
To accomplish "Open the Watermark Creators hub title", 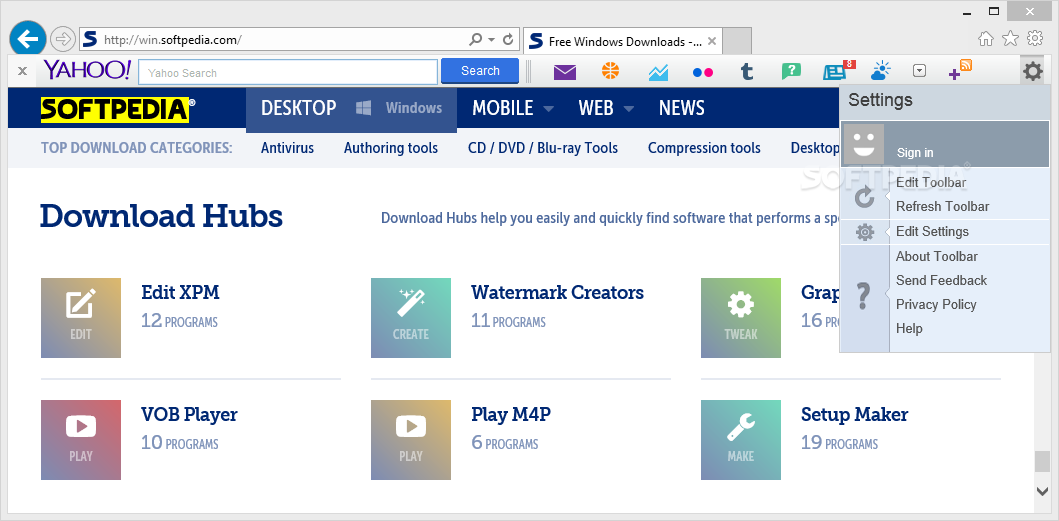I will click(557, 293).
